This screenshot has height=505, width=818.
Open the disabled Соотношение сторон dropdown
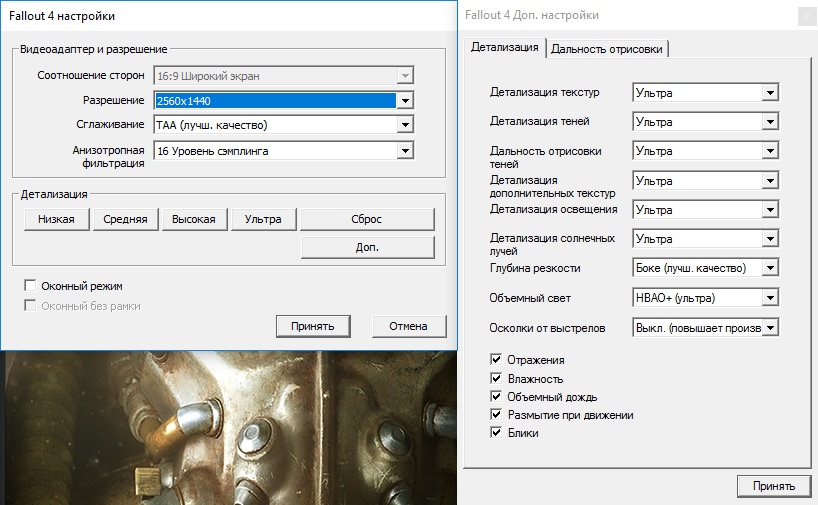coord(284,76)
